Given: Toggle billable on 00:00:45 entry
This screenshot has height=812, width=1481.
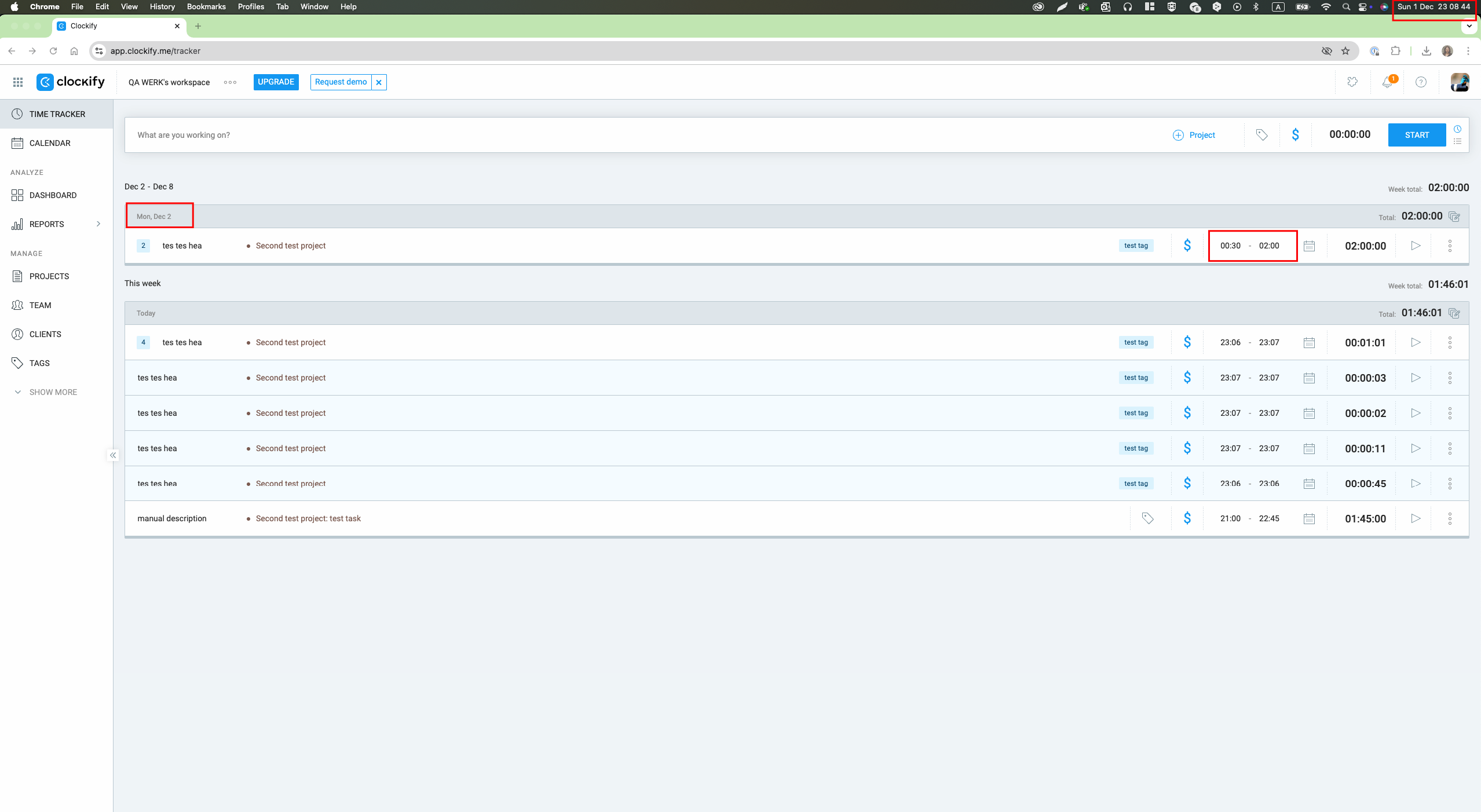Looking at the screenshot, I should tap(1187, 484).
